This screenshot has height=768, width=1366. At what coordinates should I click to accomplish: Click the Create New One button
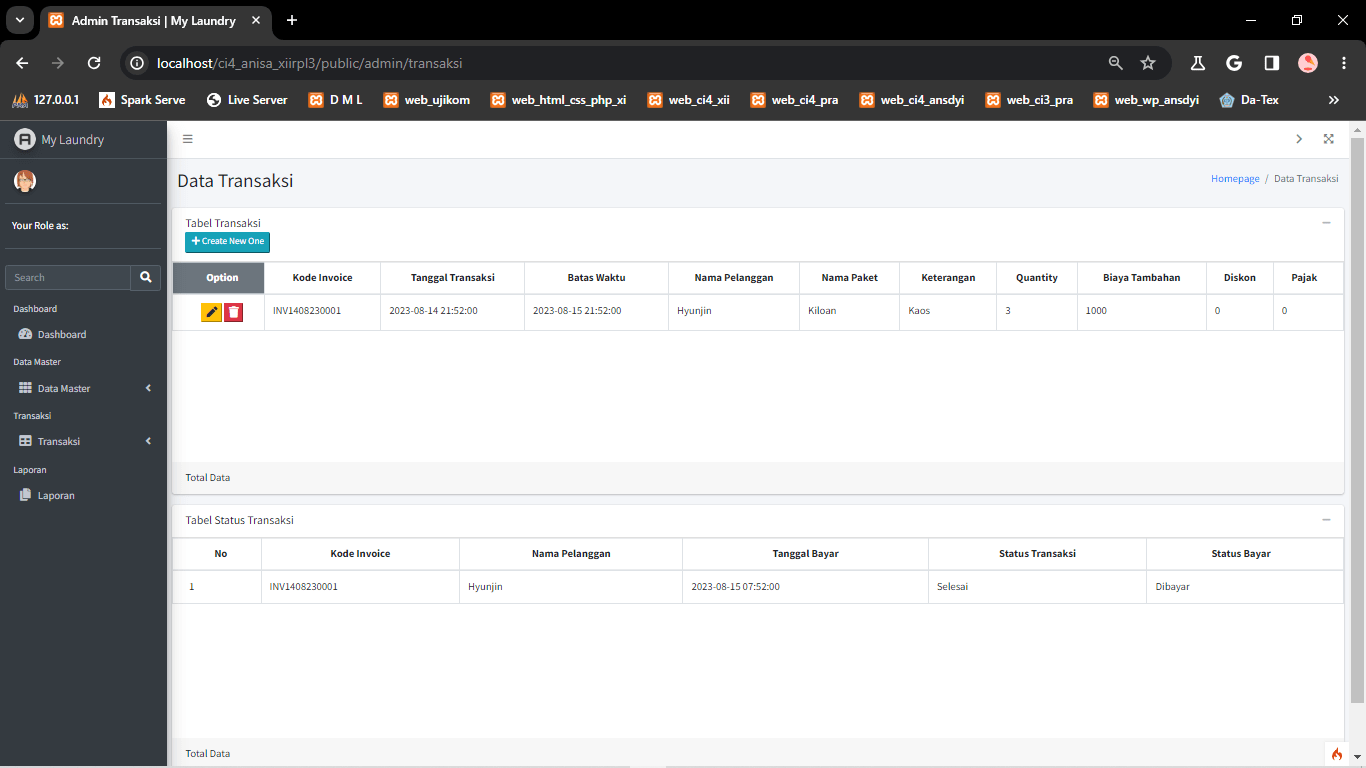coord(227,242)
